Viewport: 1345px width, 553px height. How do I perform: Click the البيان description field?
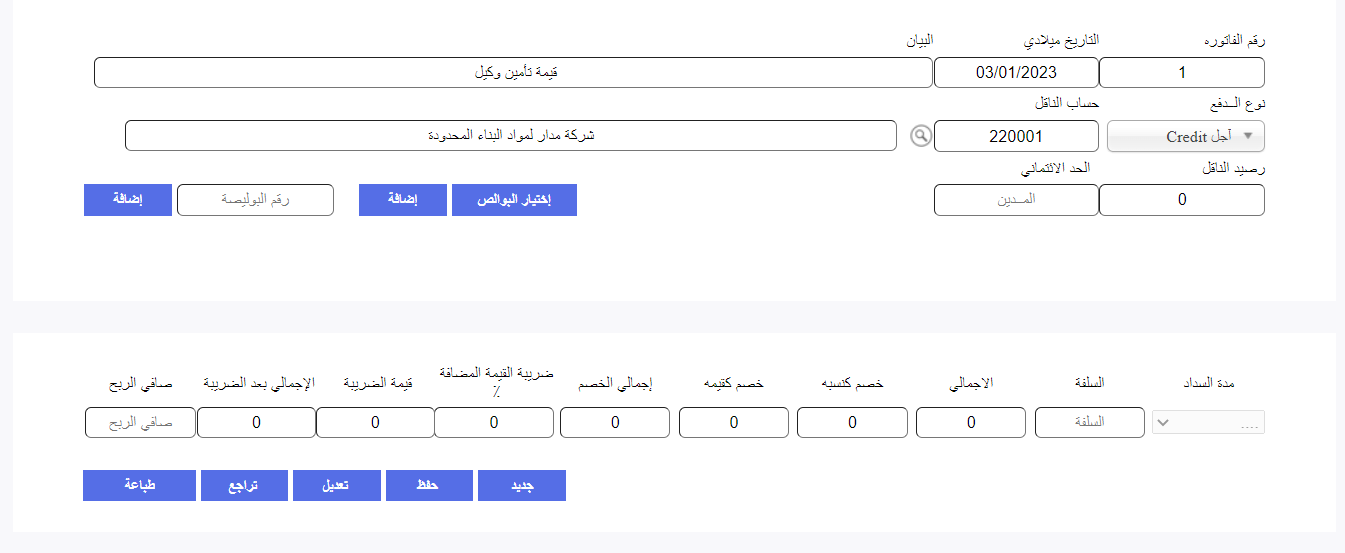[x=513, y=73]
